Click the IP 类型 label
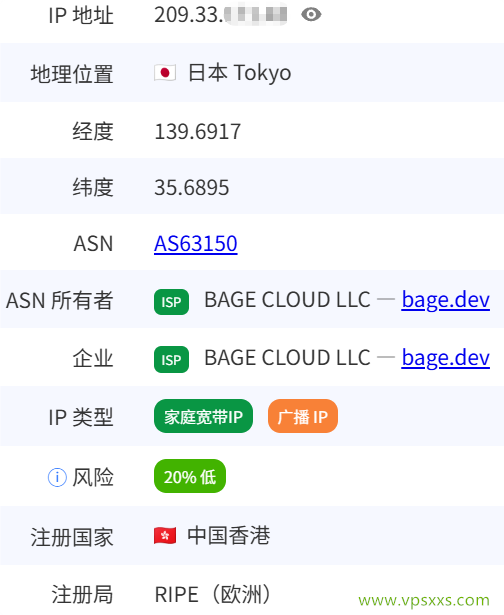 click(x=81, y=417)
